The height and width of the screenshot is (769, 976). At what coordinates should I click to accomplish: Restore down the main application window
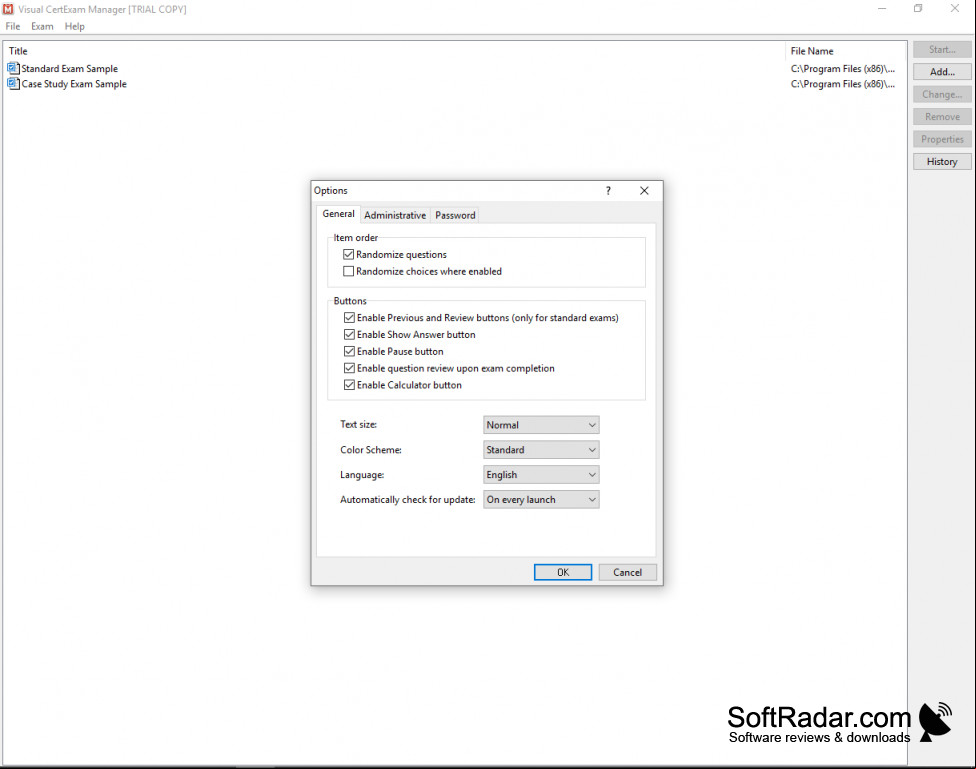click(918, 9)
